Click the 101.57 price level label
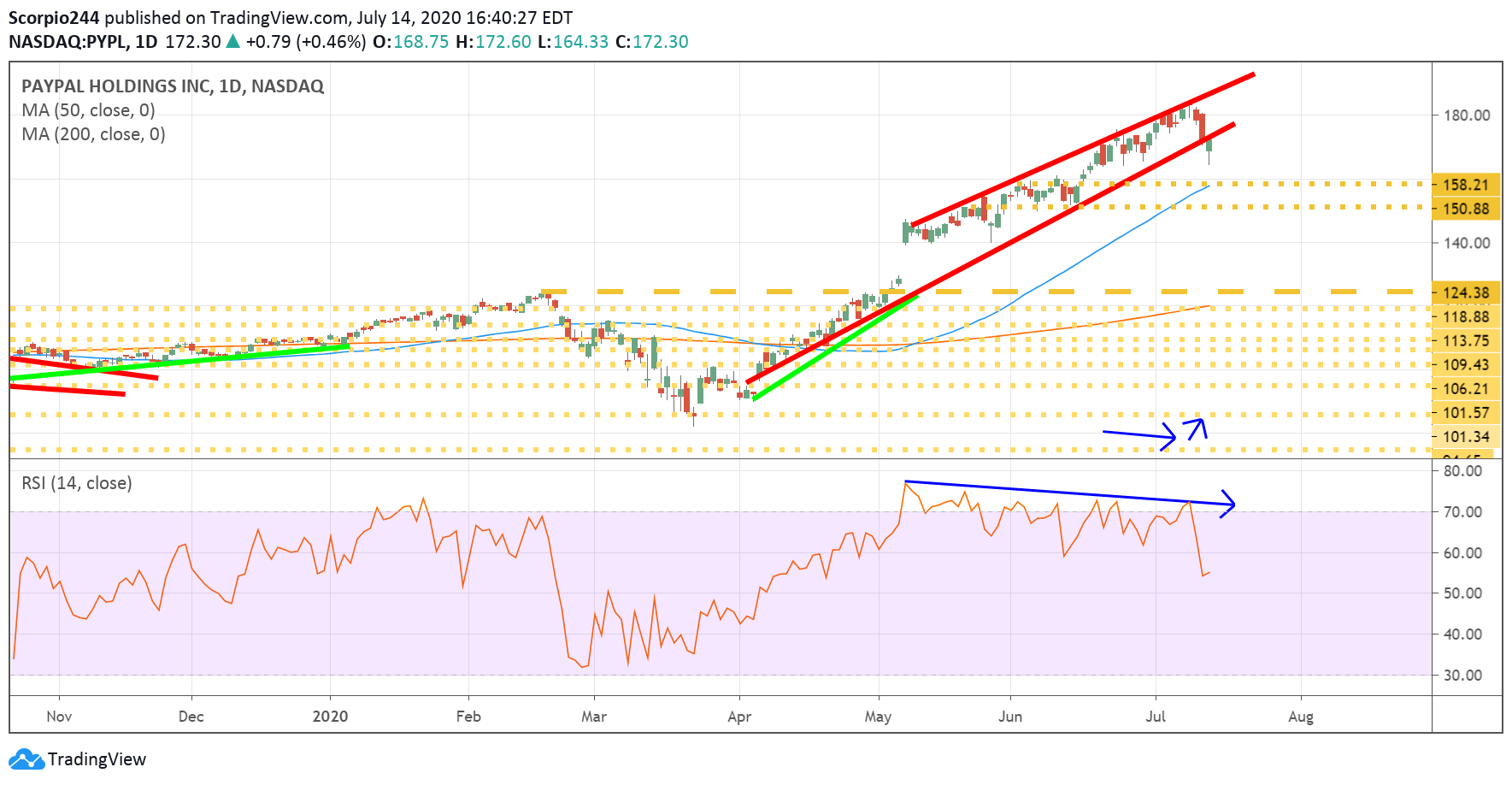 click(1466, 412)
